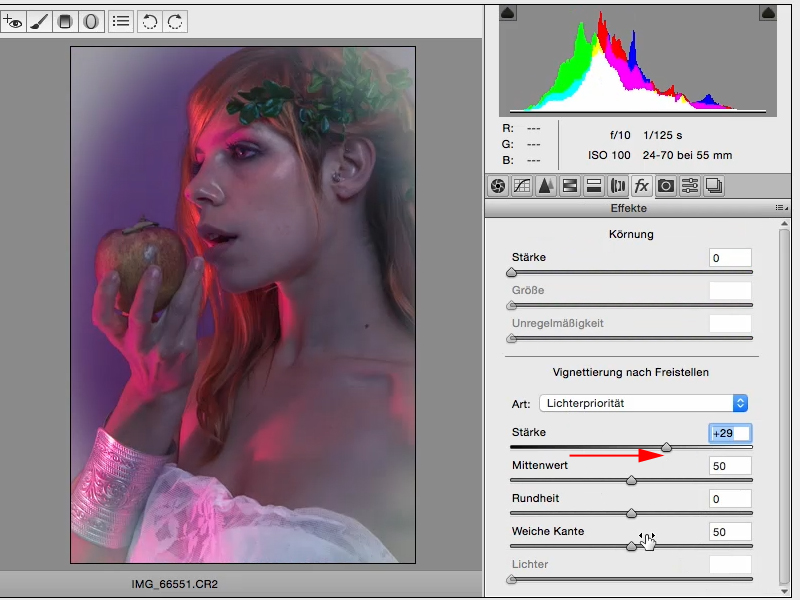Click the Unregelmäßigkeit value field

730,324
